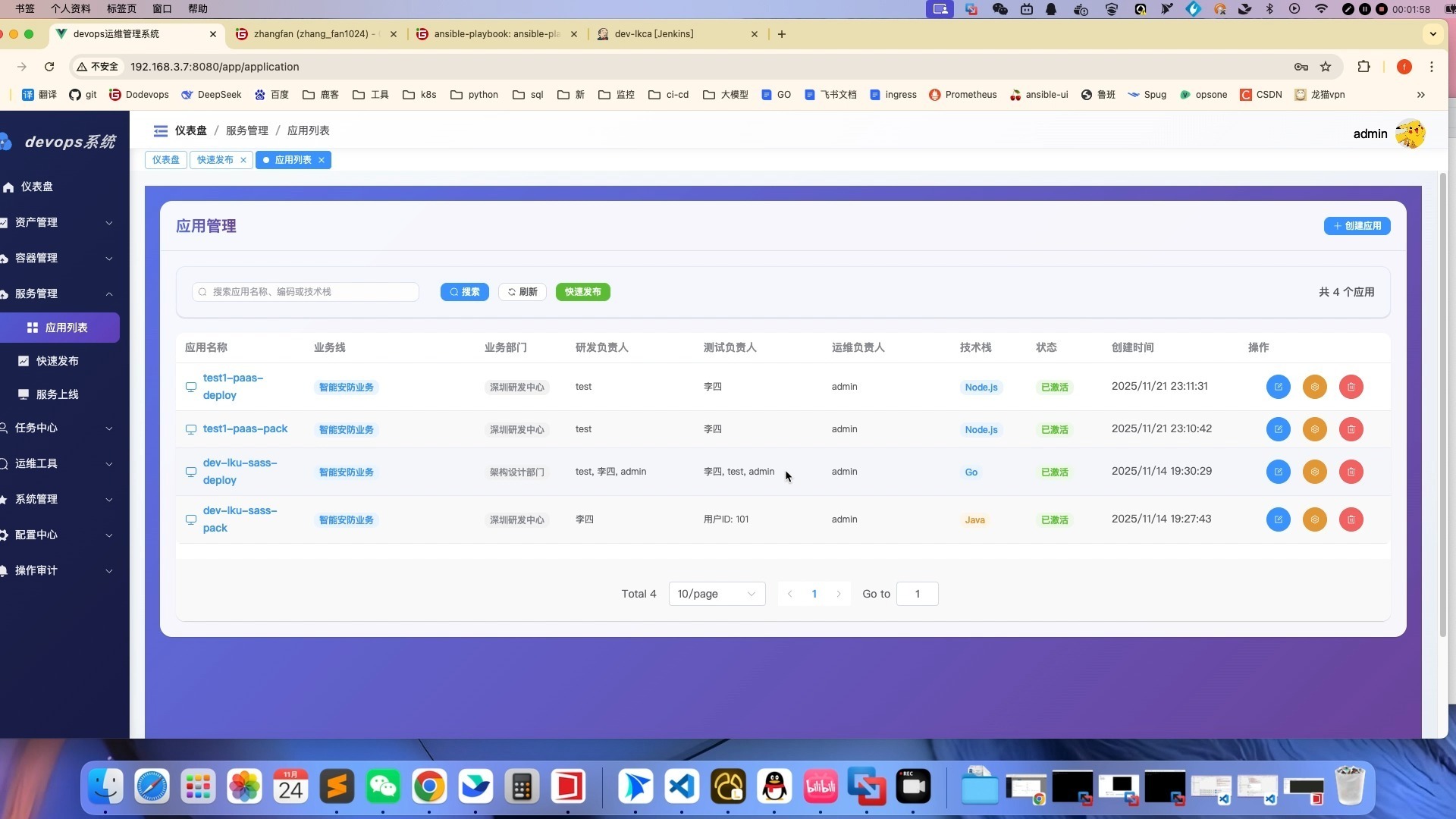Screen dimensions: 1456x819
Task: Click the admin user avatar
Action: (x=1410, y=133)
